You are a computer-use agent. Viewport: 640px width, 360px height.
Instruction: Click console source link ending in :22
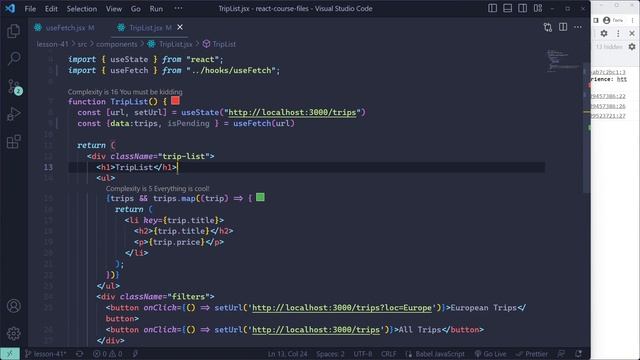point(608,96)
